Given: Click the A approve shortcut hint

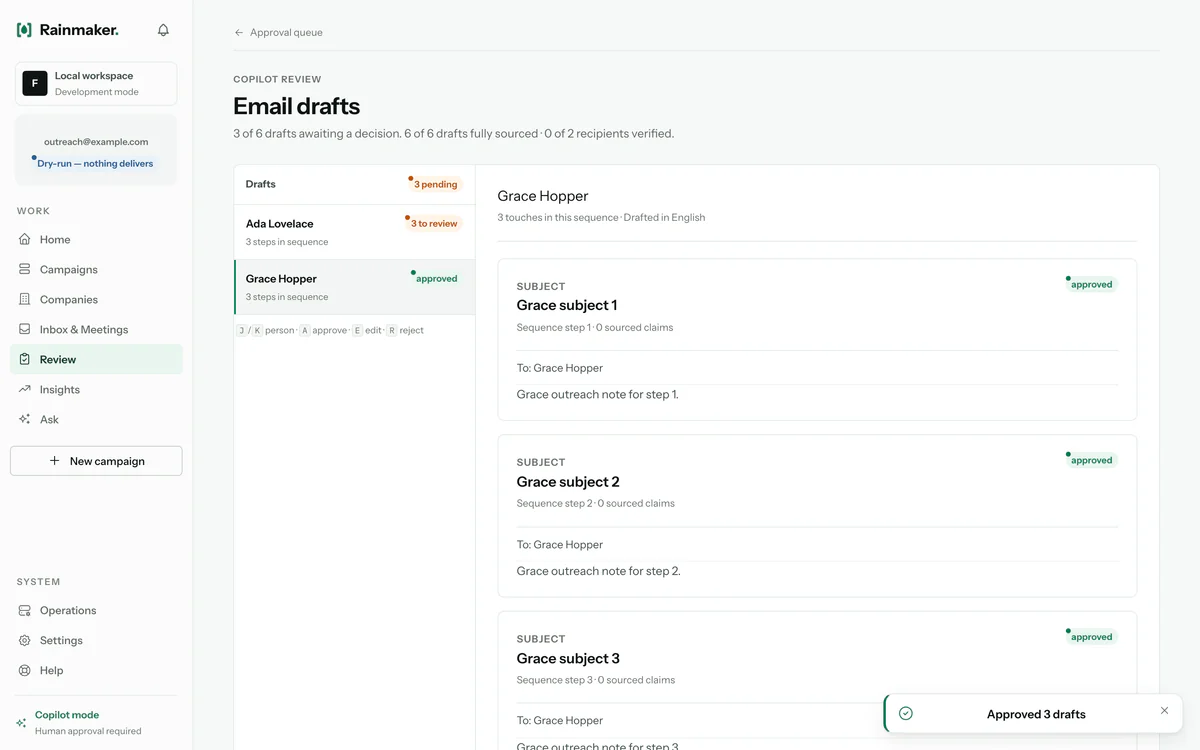Looking at the screenshot, I should [323, 330].
